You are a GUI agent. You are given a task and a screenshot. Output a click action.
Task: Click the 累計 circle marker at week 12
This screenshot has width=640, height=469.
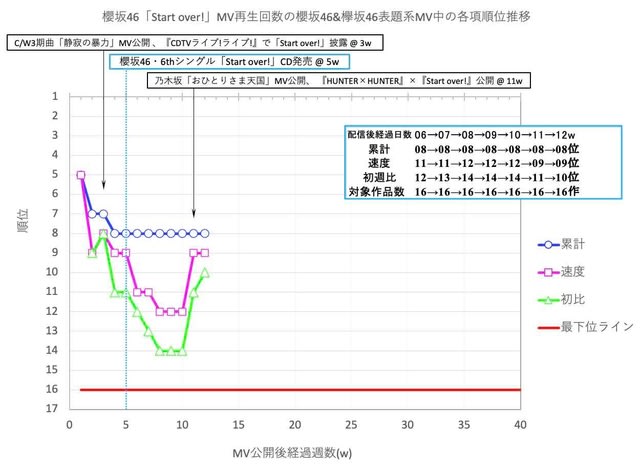point(205,233)
